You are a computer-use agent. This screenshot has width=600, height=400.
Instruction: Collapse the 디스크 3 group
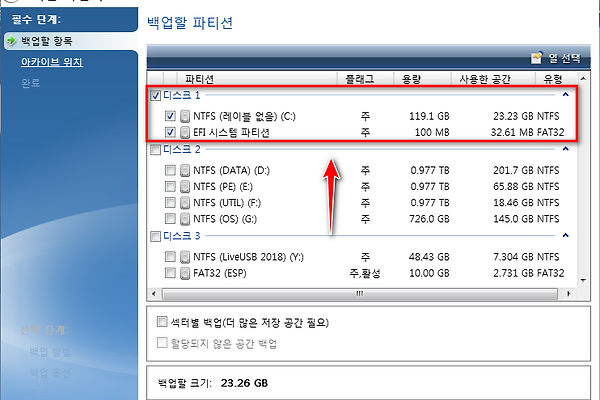[567, 237]
